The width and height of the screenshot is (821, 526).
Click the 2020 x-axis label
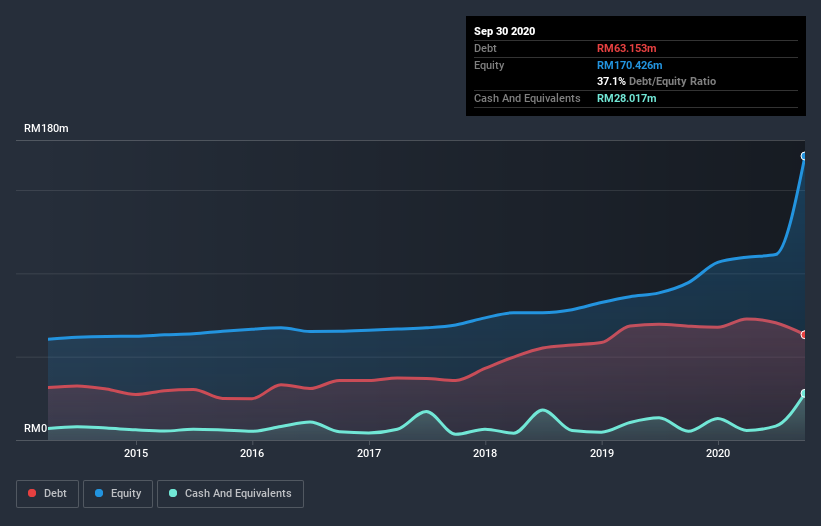(718, 453)
